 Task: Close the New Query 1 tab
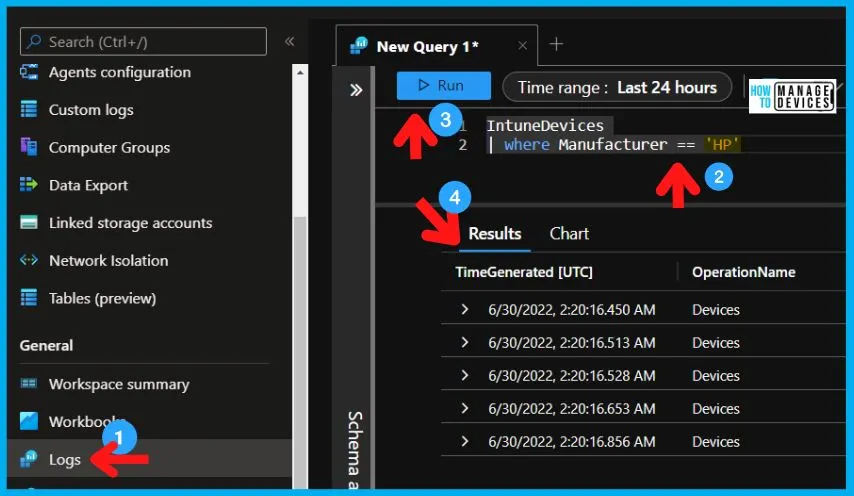pyautogui.click(x=522, y=46)
